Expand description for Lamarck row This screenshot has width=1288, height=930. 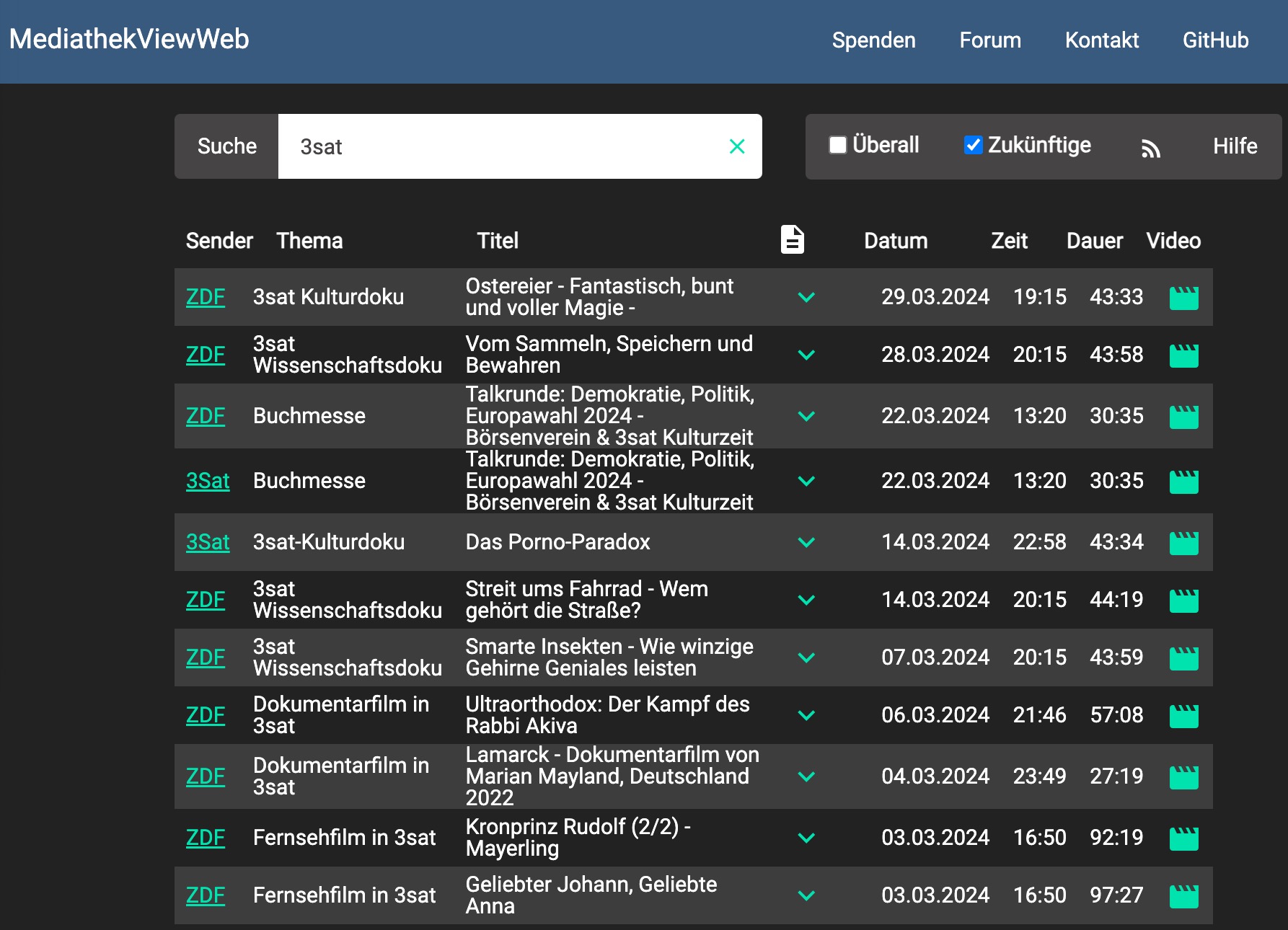(806, 776)
